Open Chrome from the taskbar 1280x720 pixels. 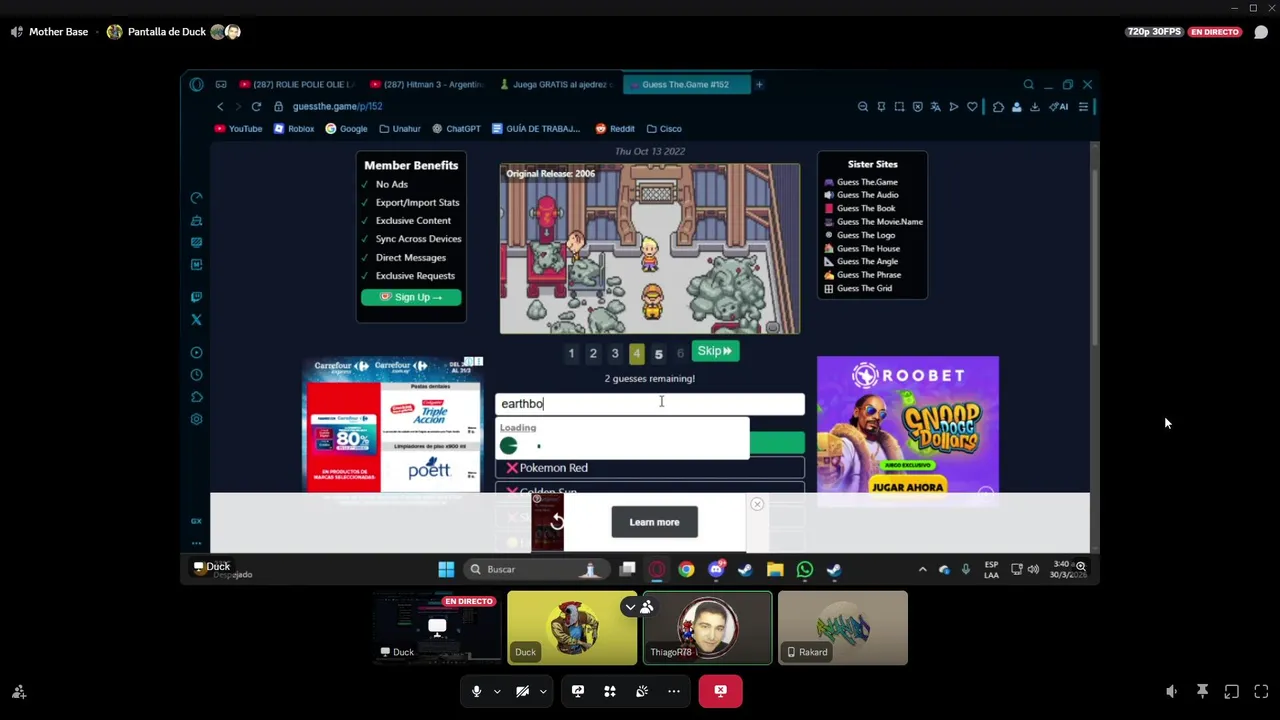[686, 569]
